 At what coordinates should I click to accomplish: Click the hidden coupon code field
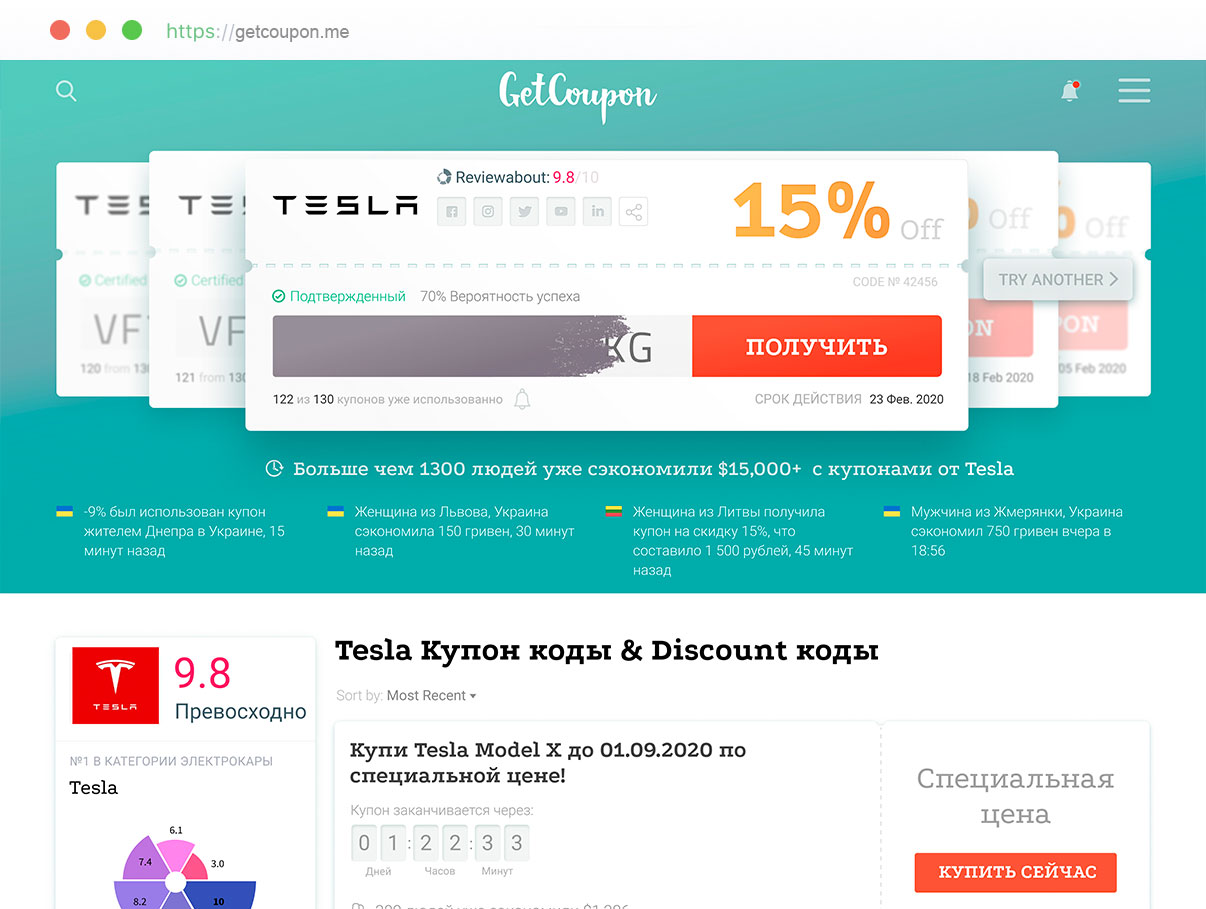[481, 347]
